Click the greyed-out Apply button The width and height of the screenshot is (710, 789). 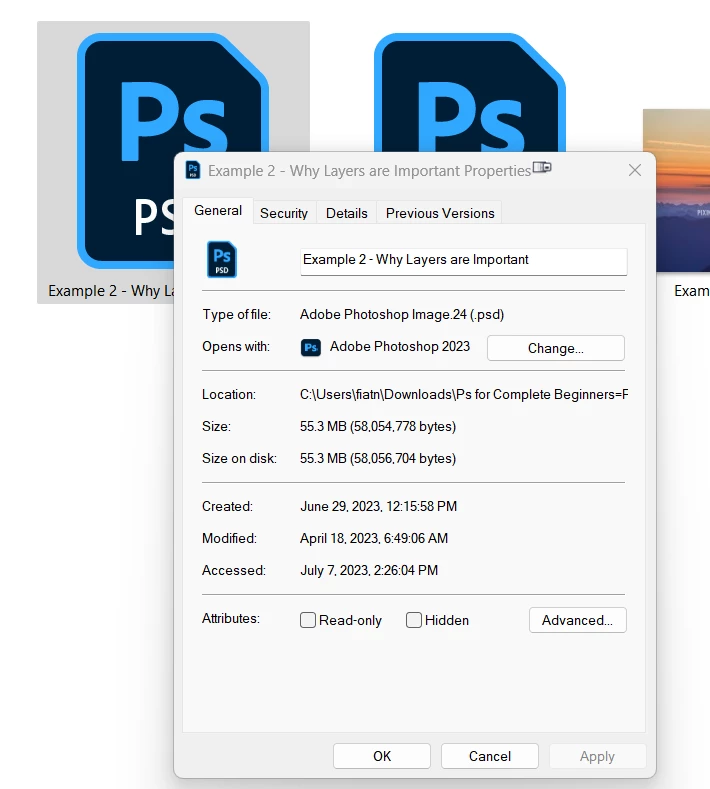(597, 756)
